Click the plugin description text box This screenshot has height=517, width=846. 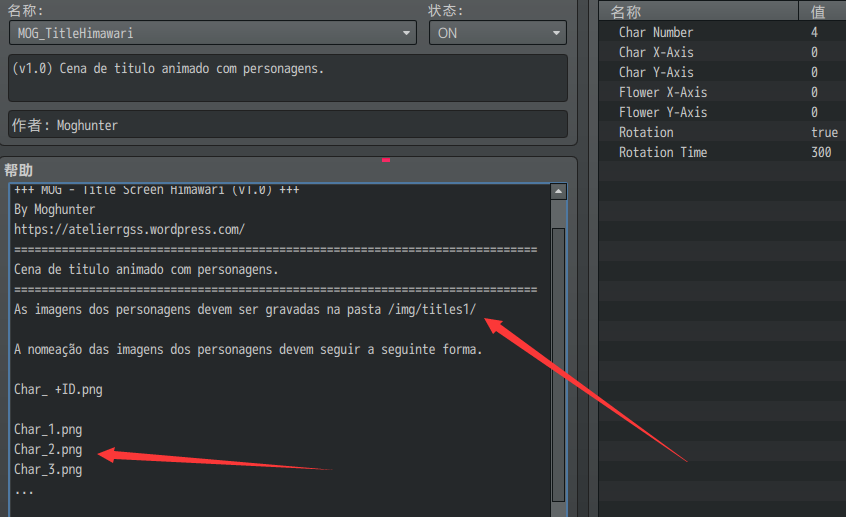point(288,78)
